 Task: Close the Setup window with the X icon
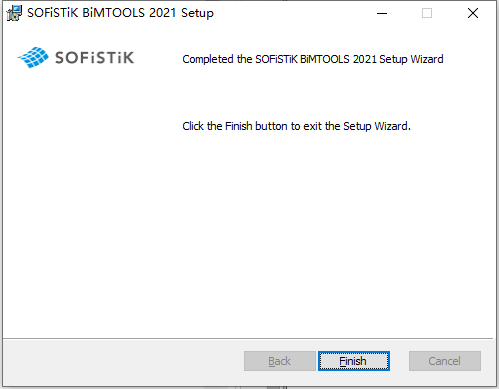(x=473, y=13)
